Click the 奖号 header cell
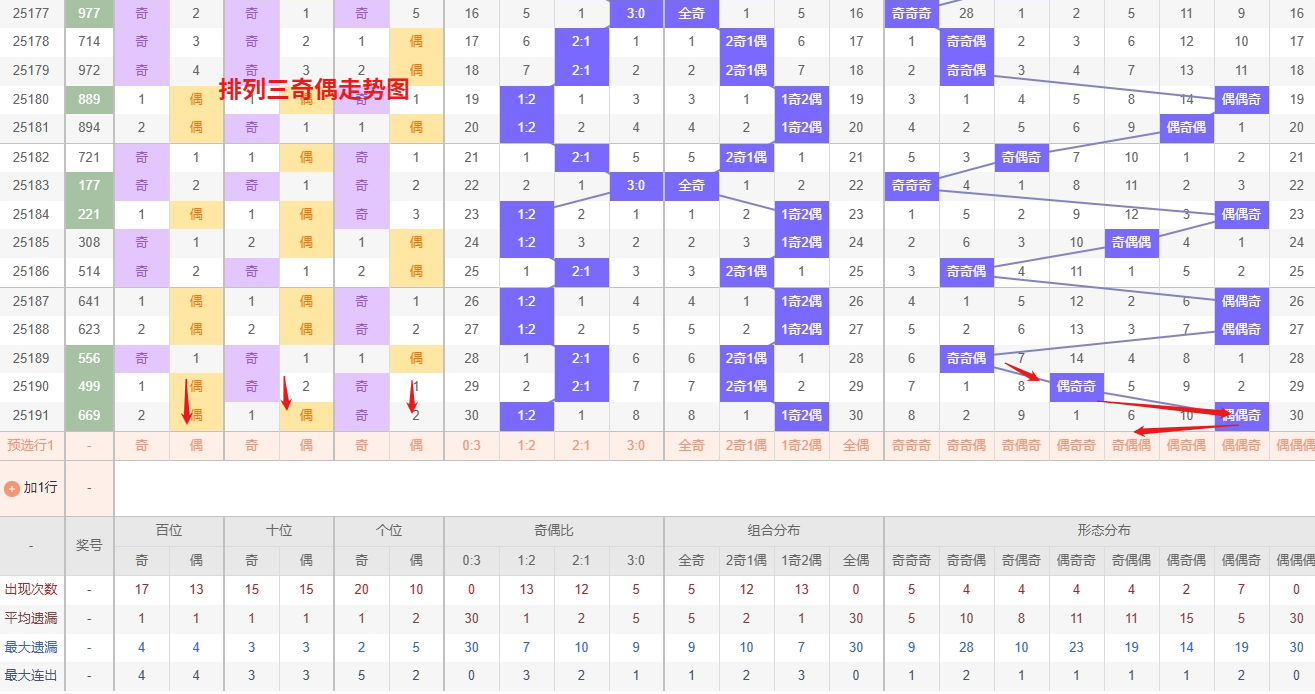The image size is (1315, 694). (89, 546)
